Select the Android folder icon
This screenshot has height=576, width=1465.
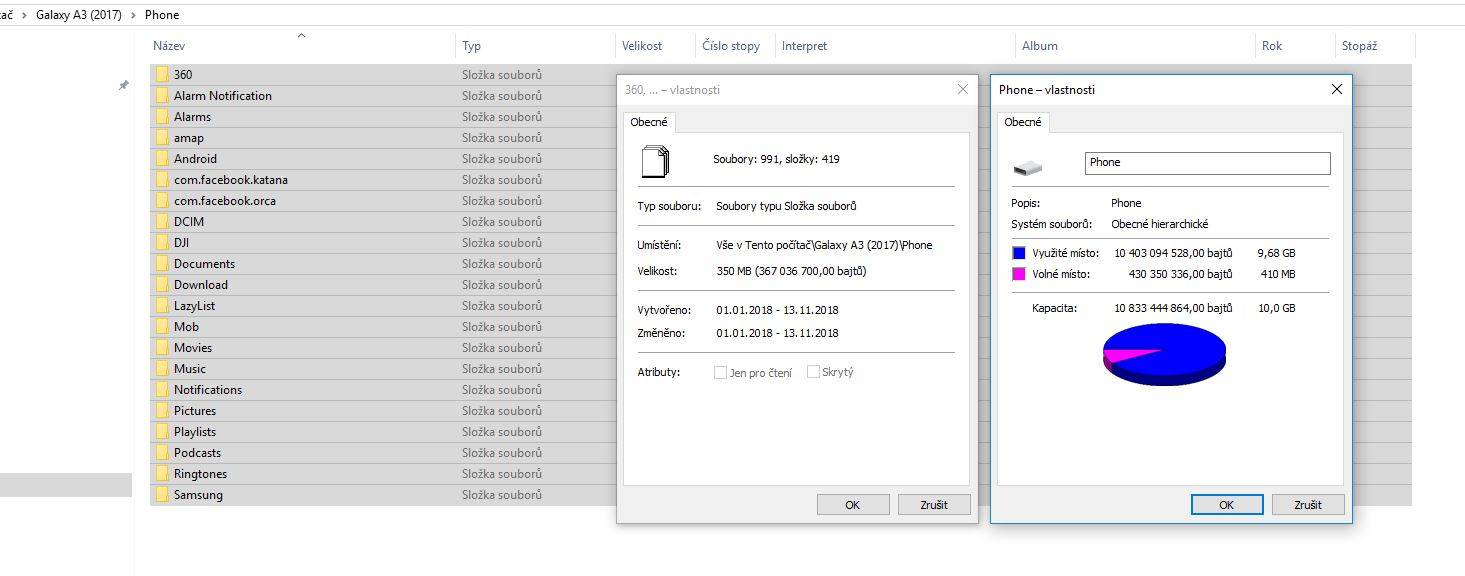(x=161, y=159)
